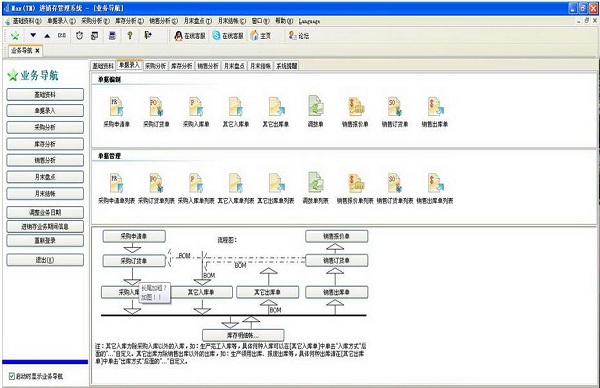The image size is (600, 388).
Task: Click 其它入库单 box in flowchart
Action: (201, 292)
